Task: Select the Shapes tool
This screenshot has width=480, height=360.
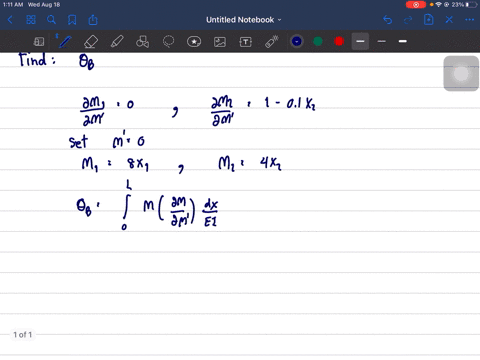Action: click(x=142, y=42)
